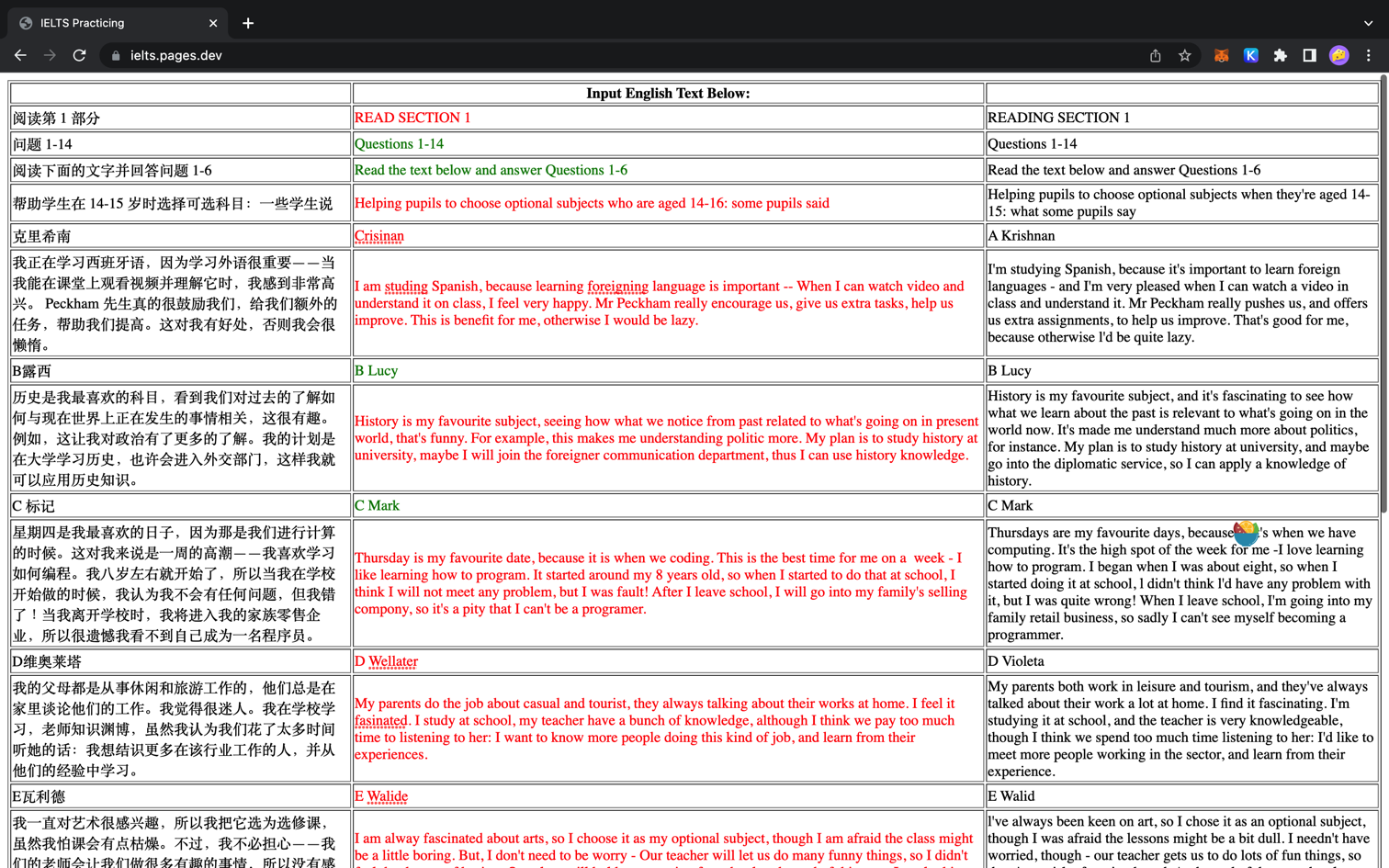Close the IELTS Practicing tab
The image size is (1389, 868).
pos(213,23)
